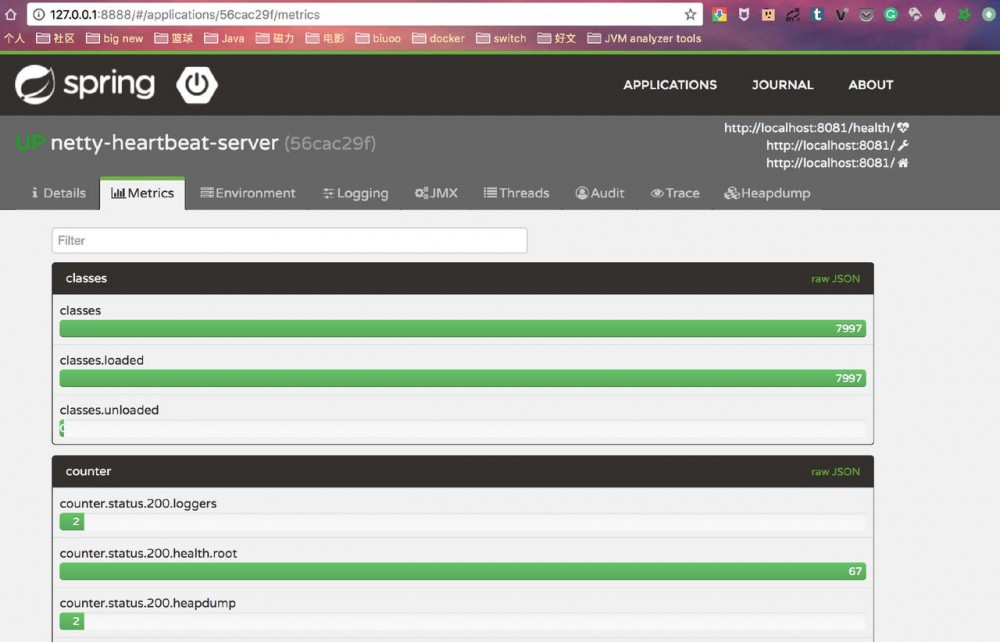Click the counter.status.200.health.root label

click(x=148, y=553)
